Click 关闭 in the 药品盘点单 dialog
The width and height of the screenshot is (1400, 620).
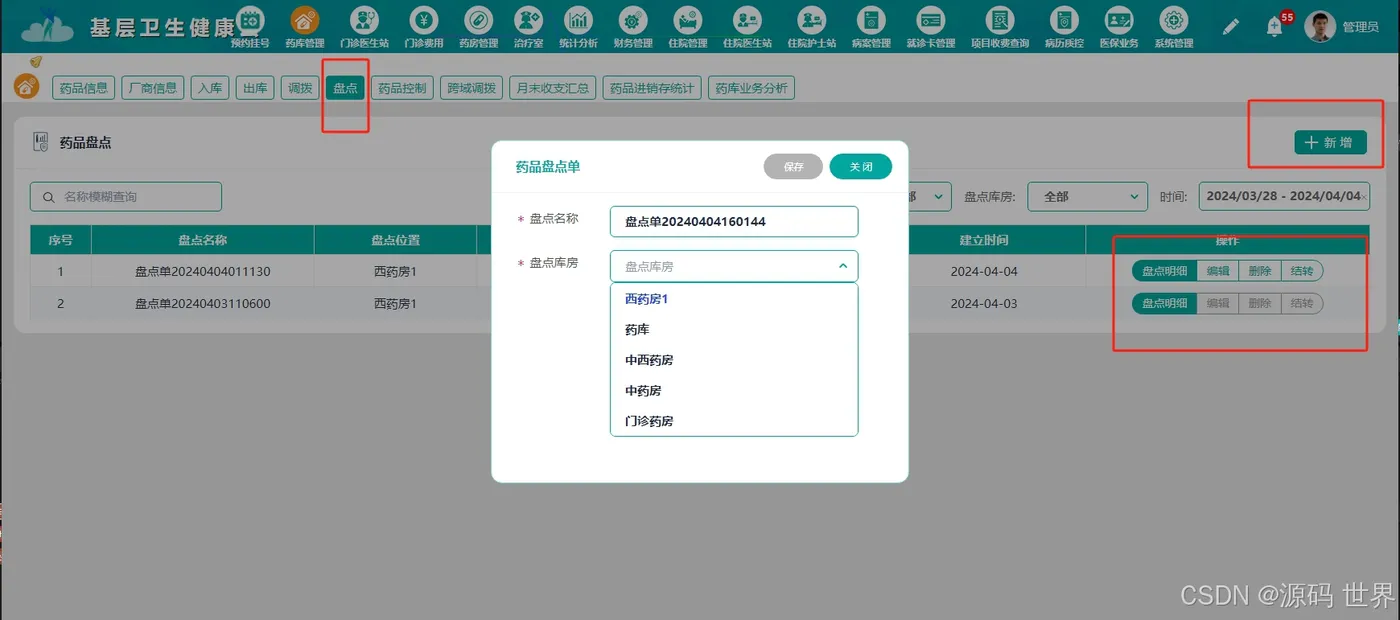pyautogui.click(x=861, y=167)
